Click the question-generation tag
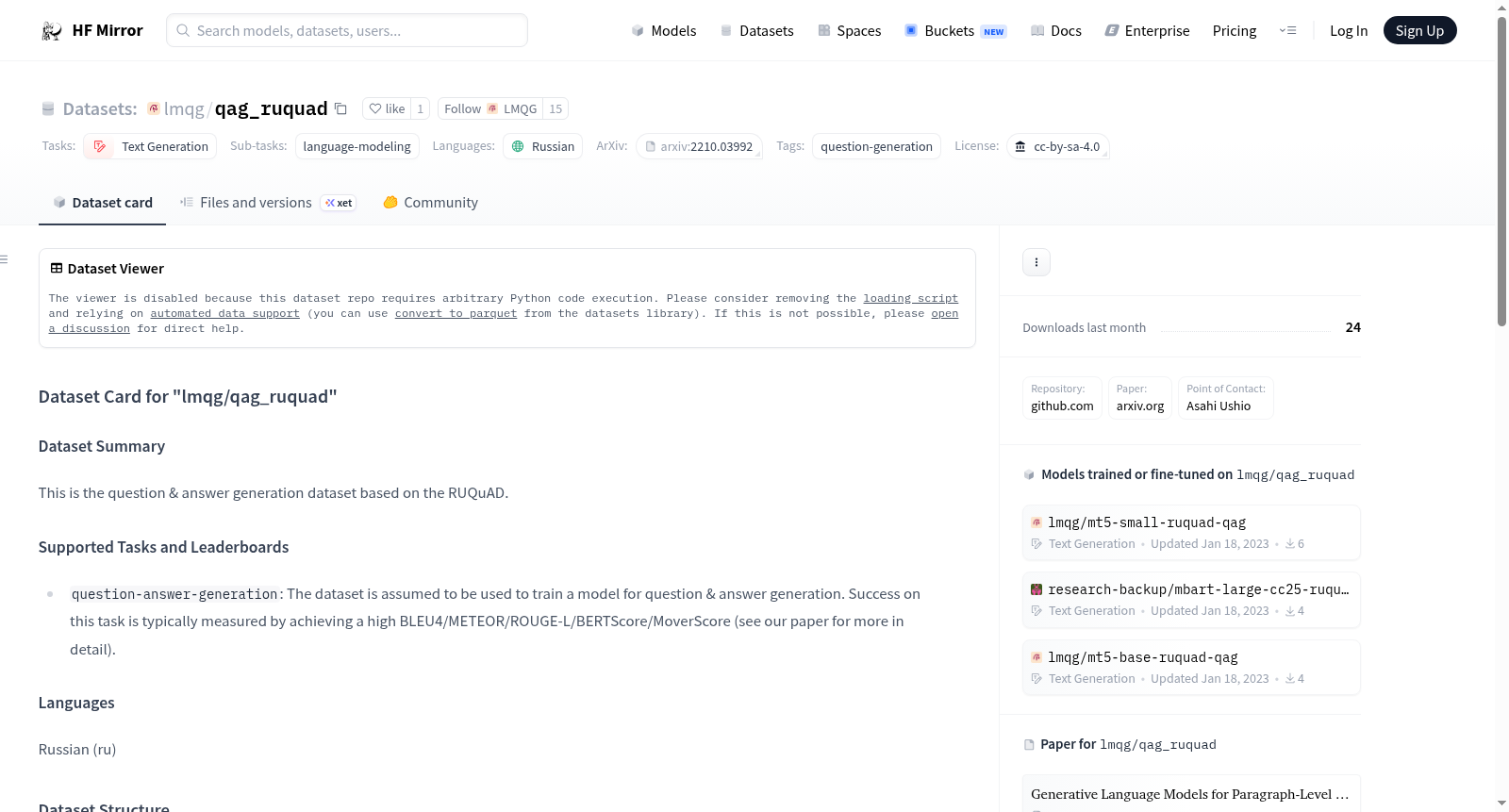The image size is (1509, 812). [876, 146]
